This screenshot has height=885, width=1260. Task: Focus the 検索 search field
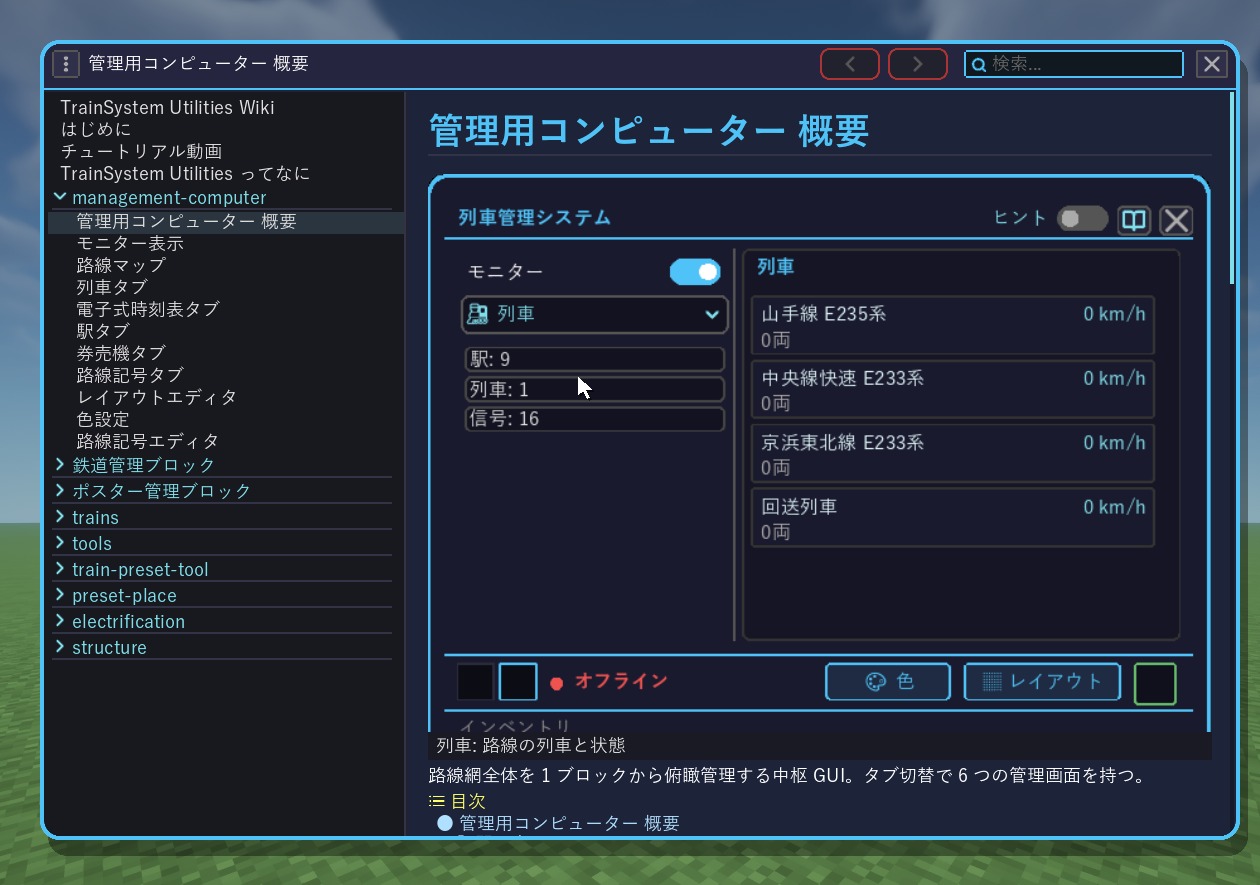pos(1074,64)
